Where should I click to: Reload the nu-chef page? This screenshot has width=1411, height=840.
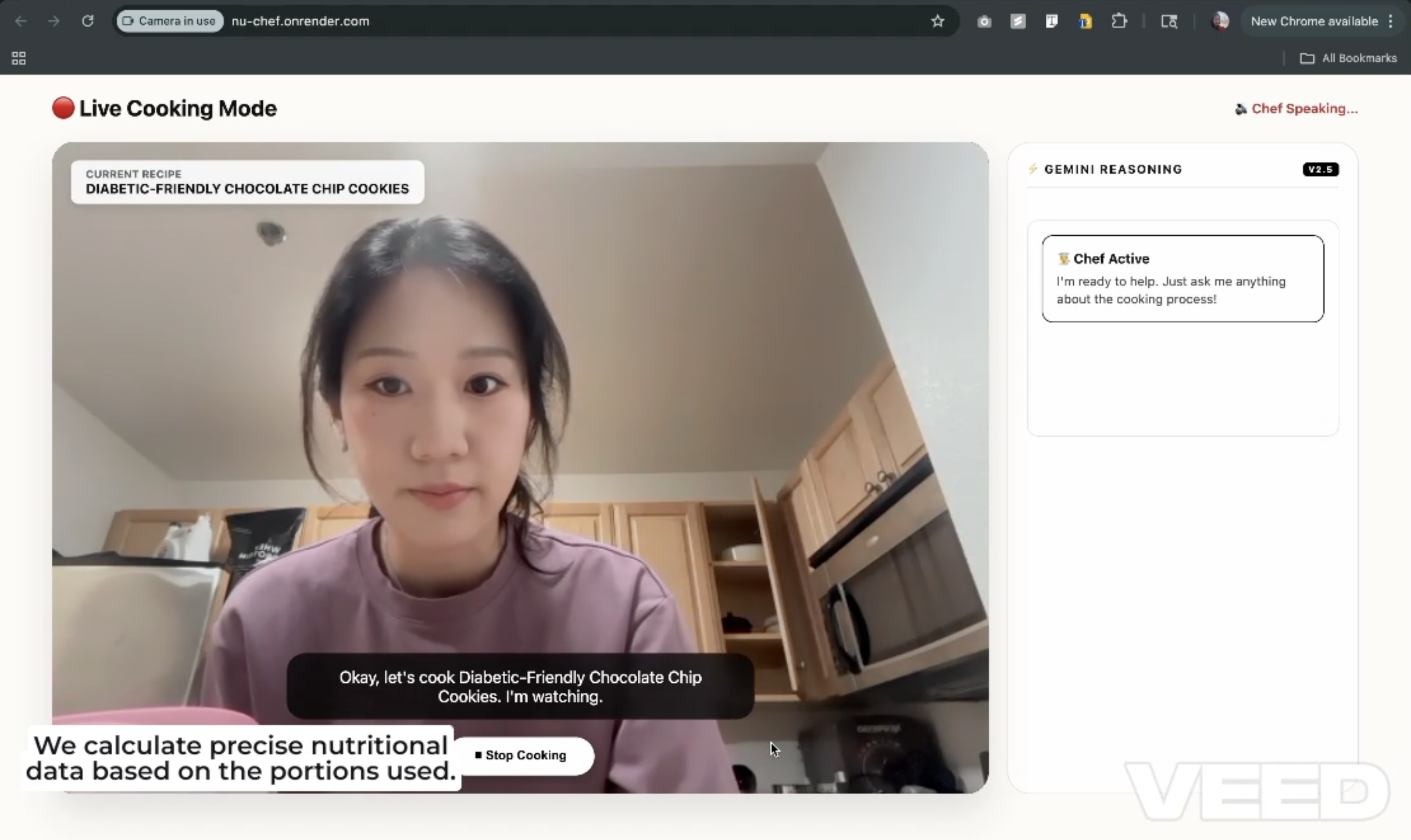(x=87, y=21)
